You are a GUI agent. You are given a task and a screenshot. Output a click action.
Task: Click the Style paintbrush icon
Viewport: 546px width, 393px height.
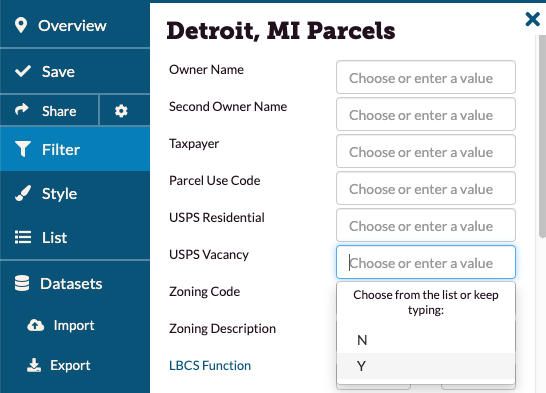click(x=23, y=193)
